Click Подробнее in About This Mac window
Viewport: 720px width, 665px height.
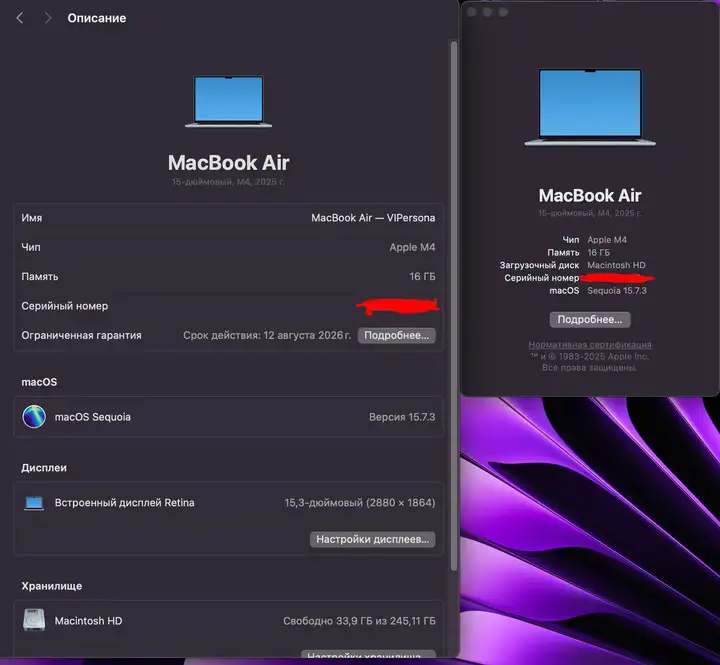pyautogui.click(x=590, y=319)
